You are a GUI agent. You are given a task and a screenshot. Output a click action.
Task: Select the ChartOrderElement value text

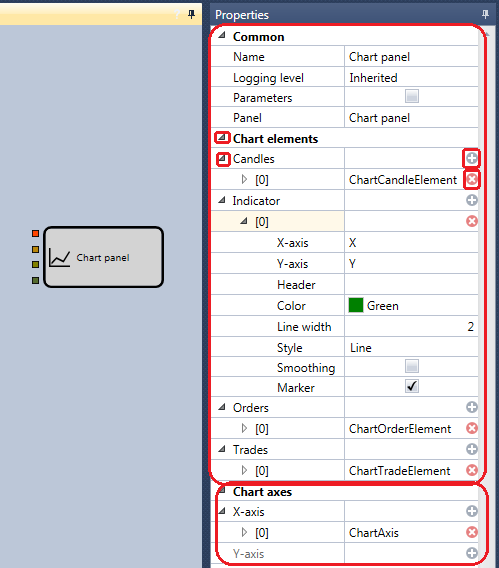(x=400, y=429)
